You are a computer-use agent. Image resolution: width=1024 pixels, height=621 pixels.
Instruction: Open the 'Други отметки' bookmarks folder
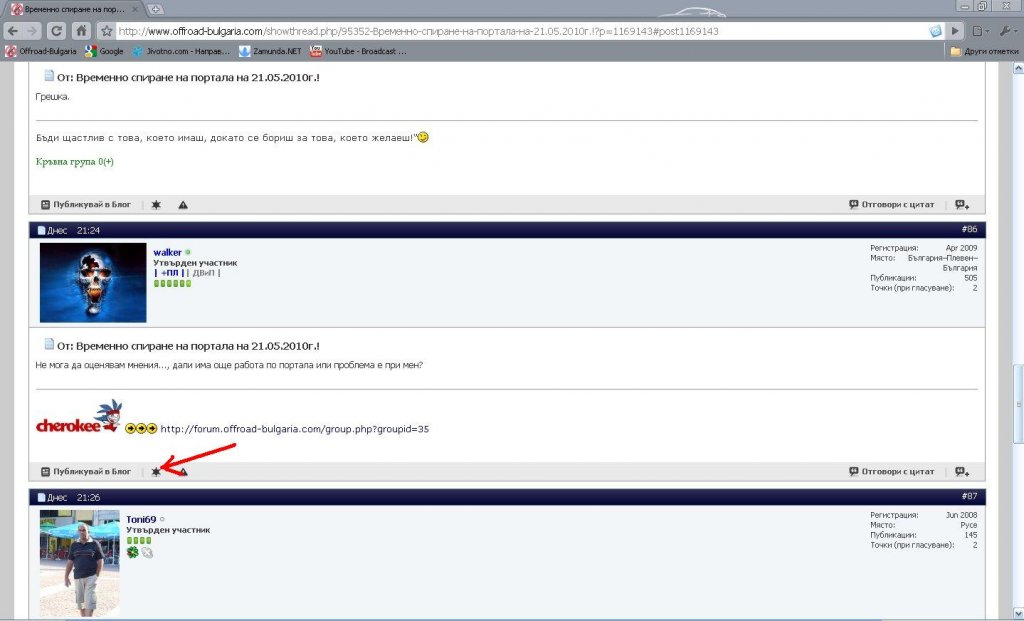(x=984, y=51)
